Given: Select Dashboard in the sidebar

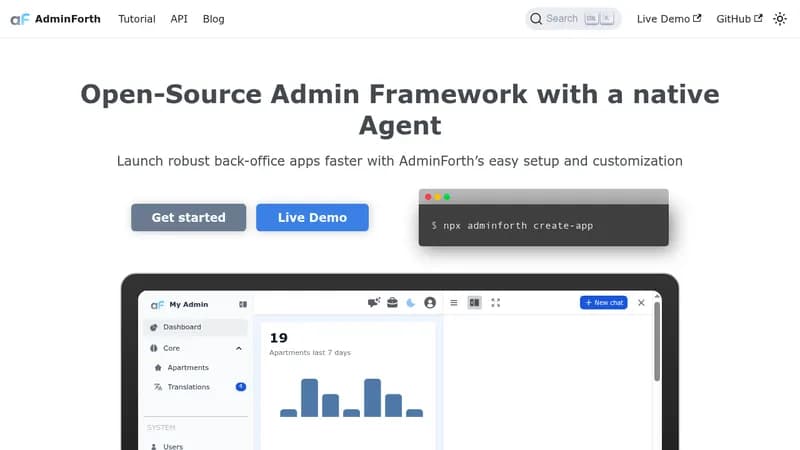Looking at the screenshot, I should coord(196,327).
